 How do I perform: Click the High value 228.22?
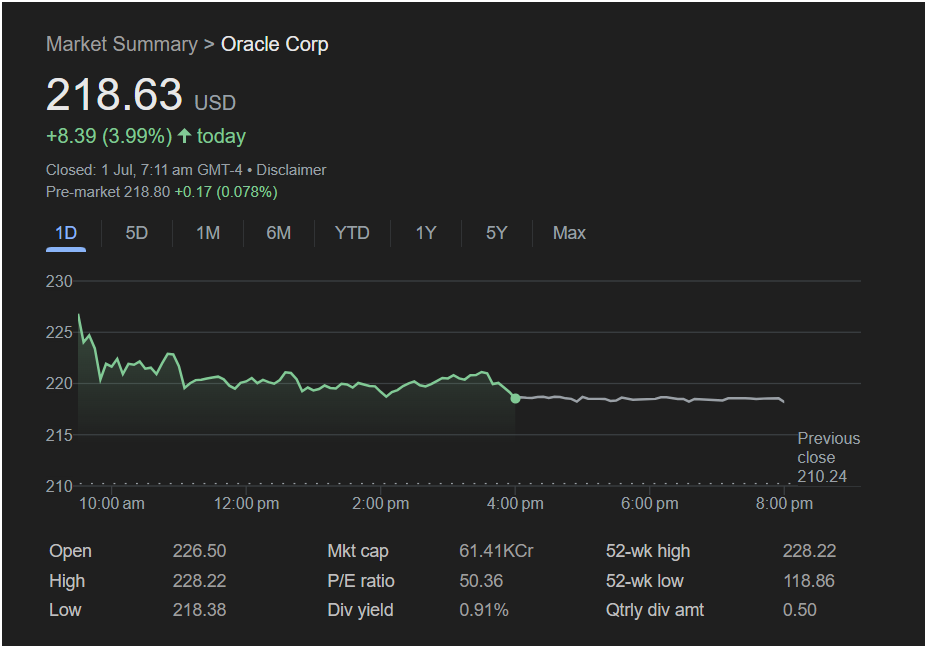coord(199,581)
